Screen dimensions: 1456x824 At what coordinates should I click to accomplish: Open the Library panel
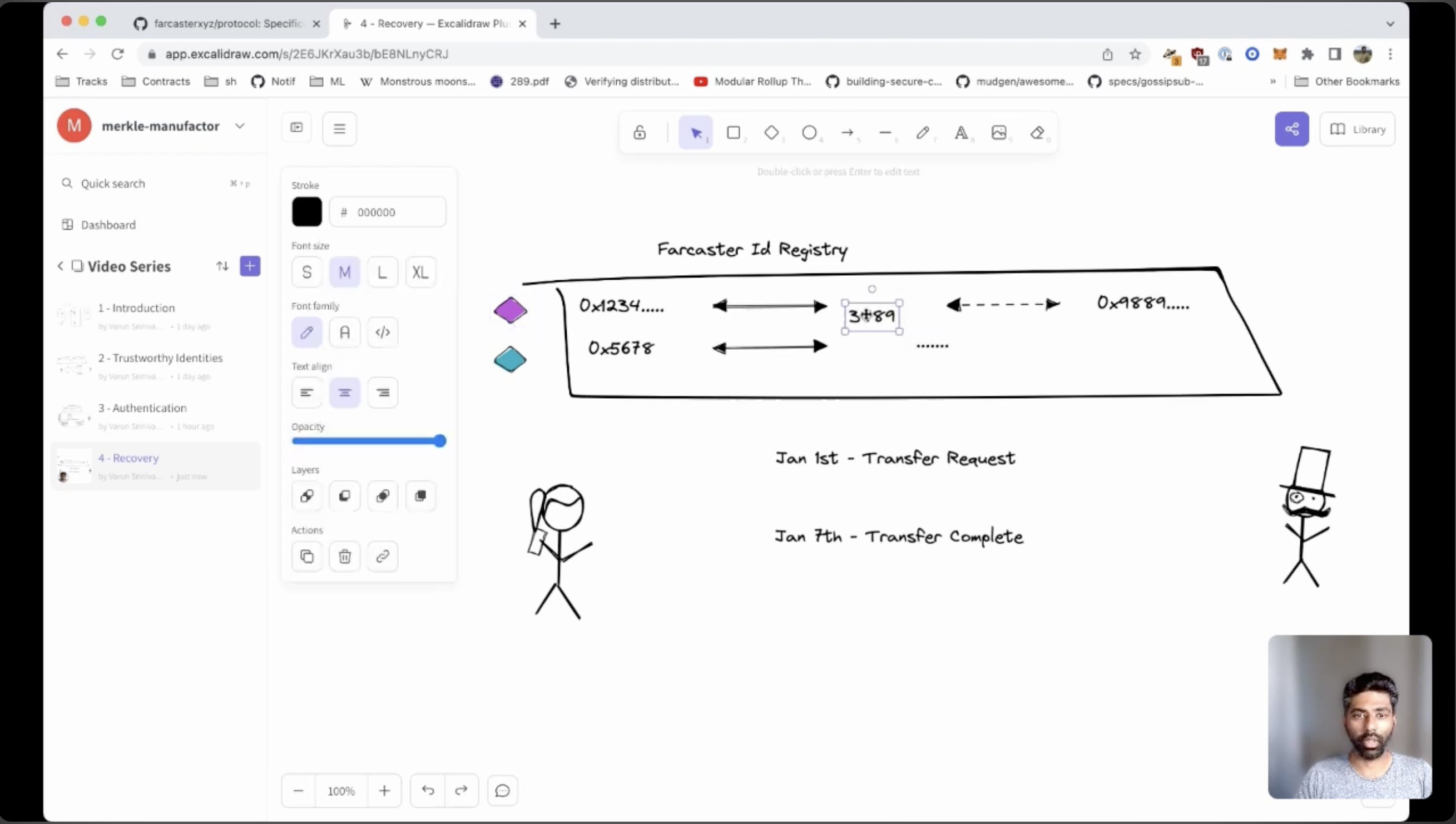click(x=1357, y=129)
